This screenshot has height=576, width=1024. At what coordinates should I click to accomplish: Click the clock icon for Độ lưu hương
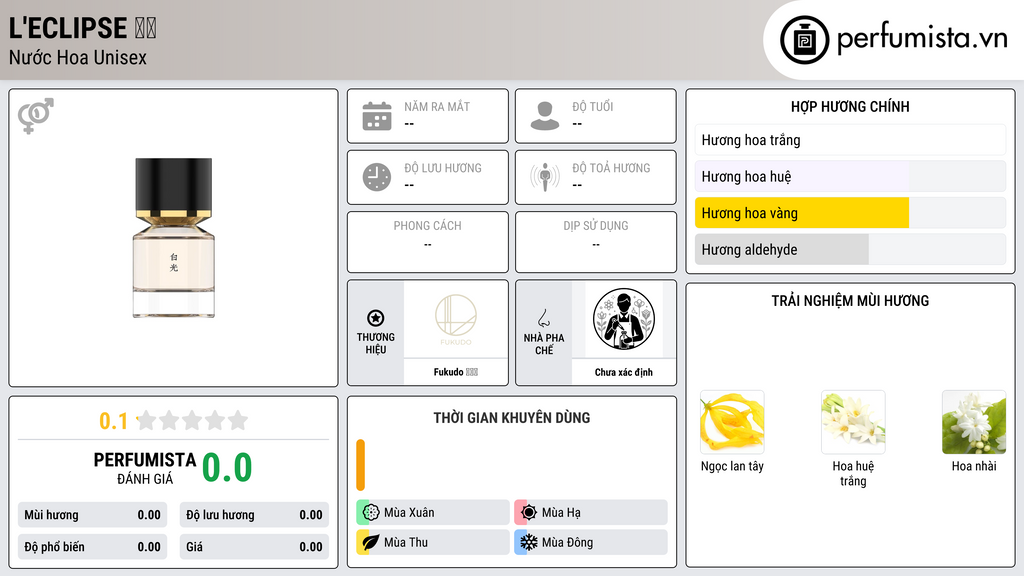(377, 177)
